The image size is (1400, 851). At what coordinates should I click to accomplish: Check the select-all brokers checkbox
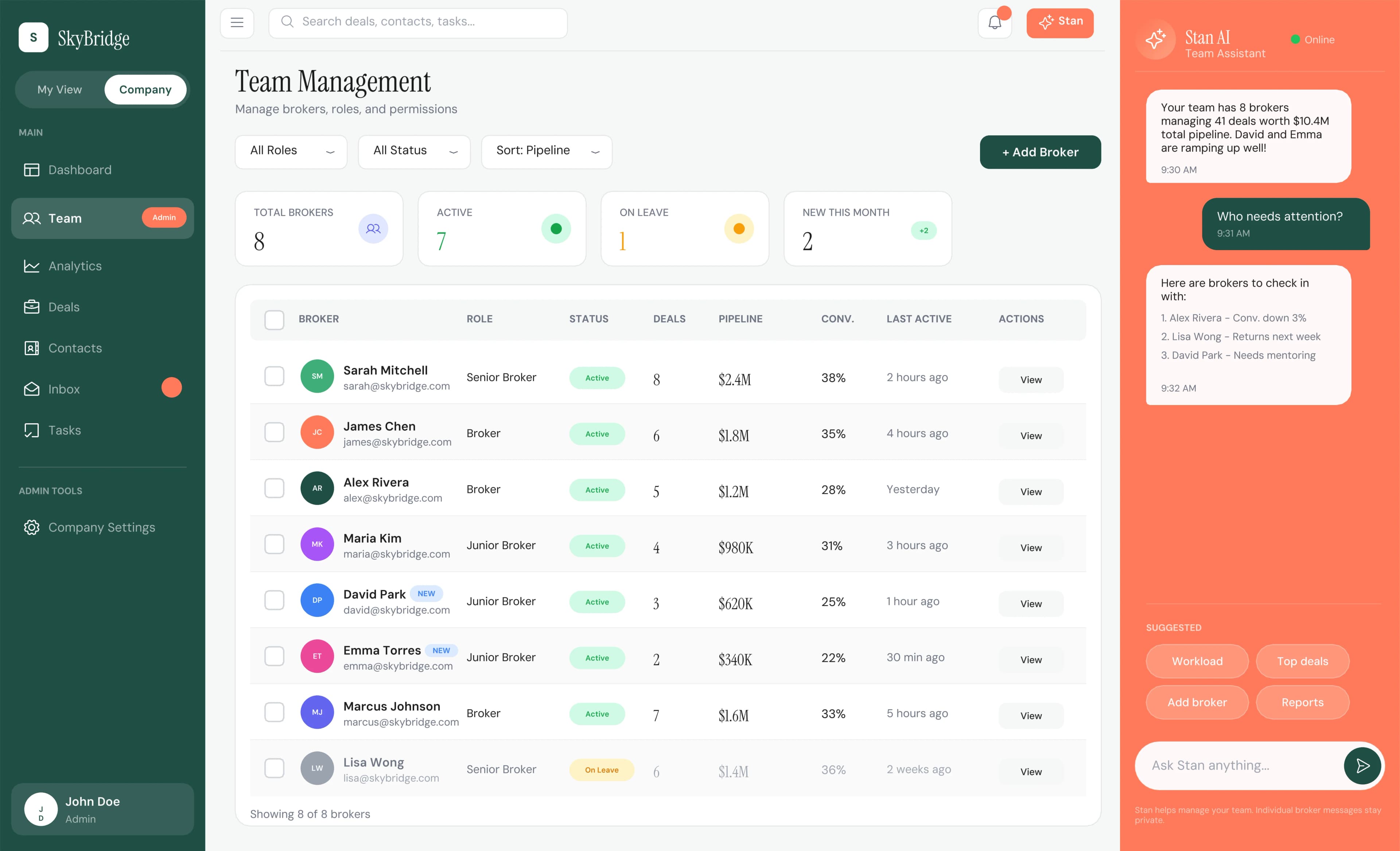point(275,320)
